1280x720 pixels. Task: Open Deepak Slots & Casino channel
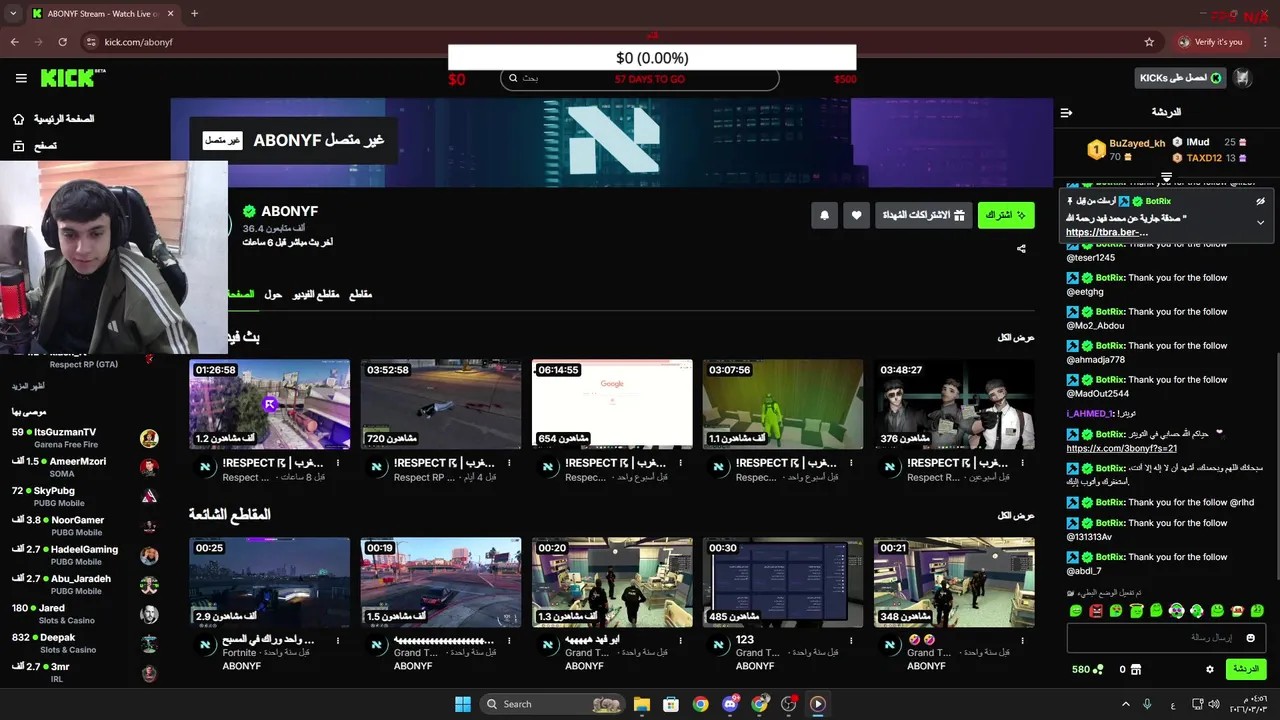coord(85,643)
